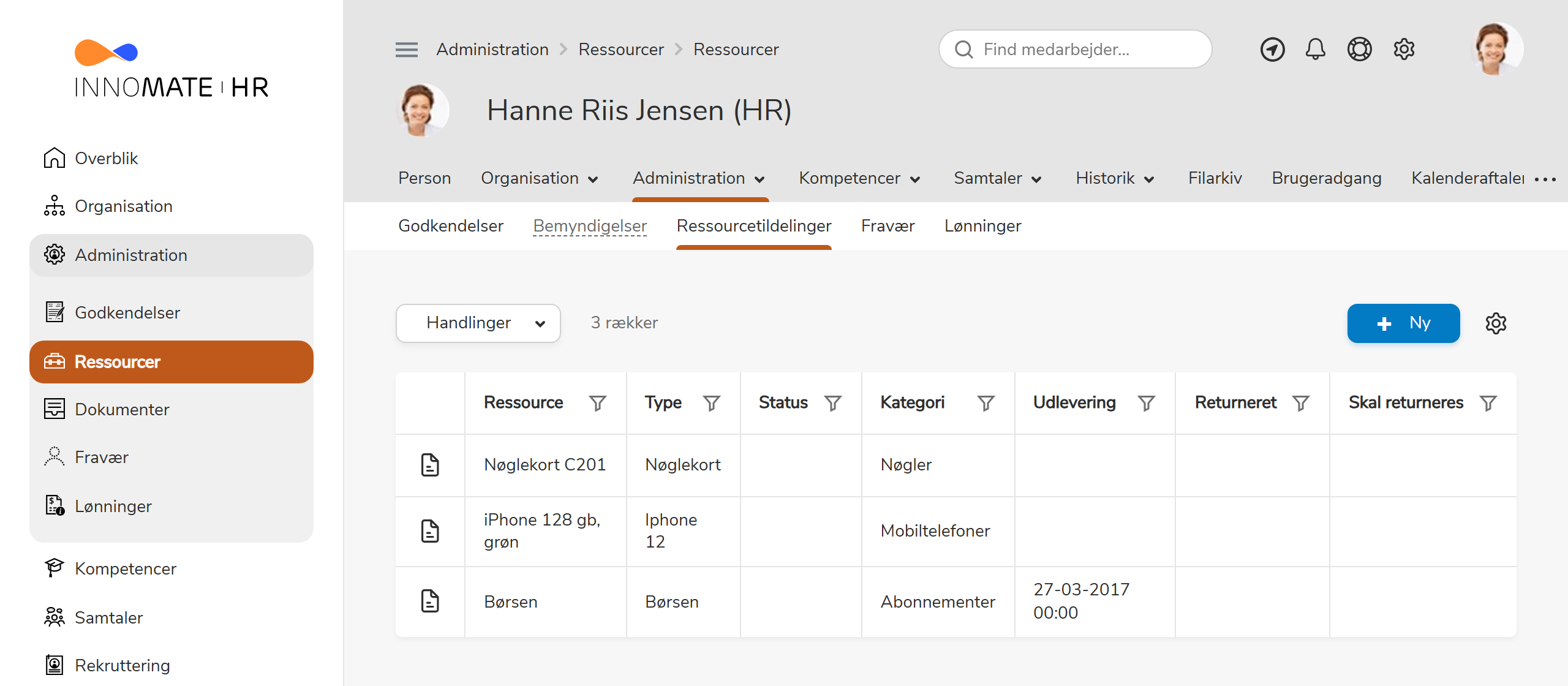Filter the Type column
This screenshot has height=686, width=1568.
tap(712, 403)
